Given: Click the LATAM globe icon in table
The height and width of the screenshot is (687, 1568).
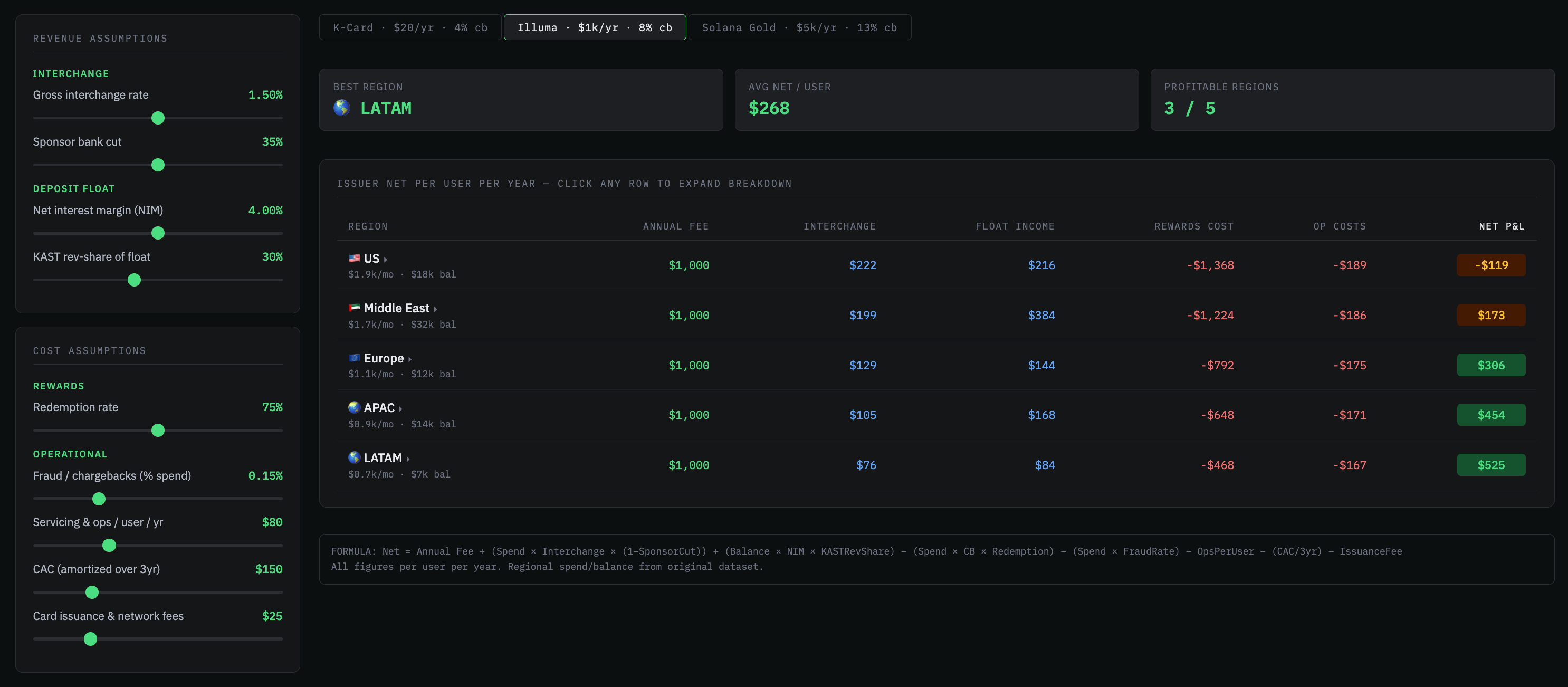Looking at the screenshot, I should (354, 457).
